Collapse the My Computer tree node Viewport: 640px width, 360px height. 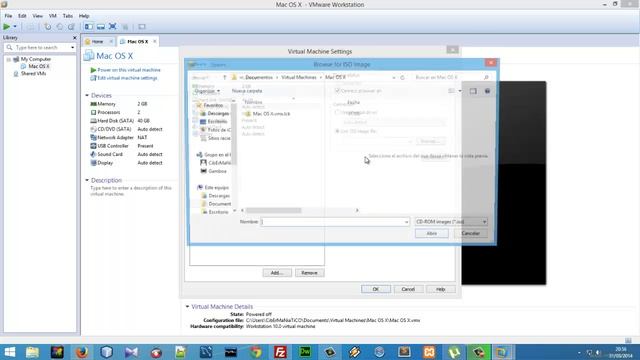pyautogui.click(x=9, y=59)
